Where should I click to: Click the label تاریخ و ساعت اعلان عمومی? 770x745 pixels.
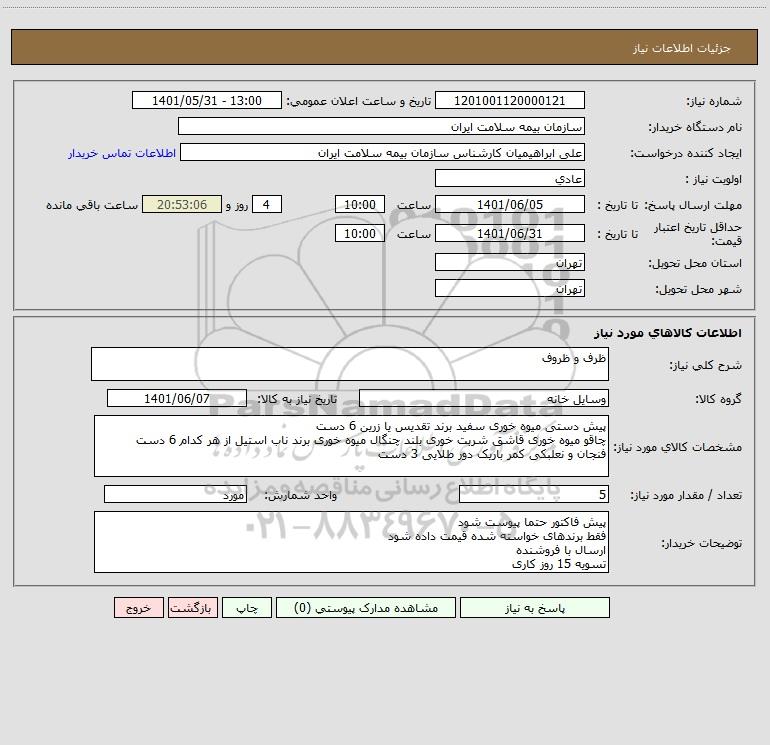(x=359, y=102)
